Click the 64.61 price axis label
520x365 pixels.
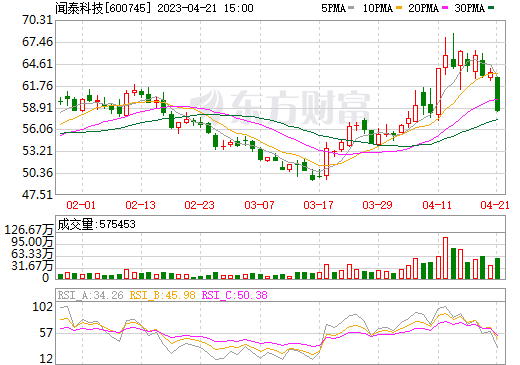tap(37, 64)
